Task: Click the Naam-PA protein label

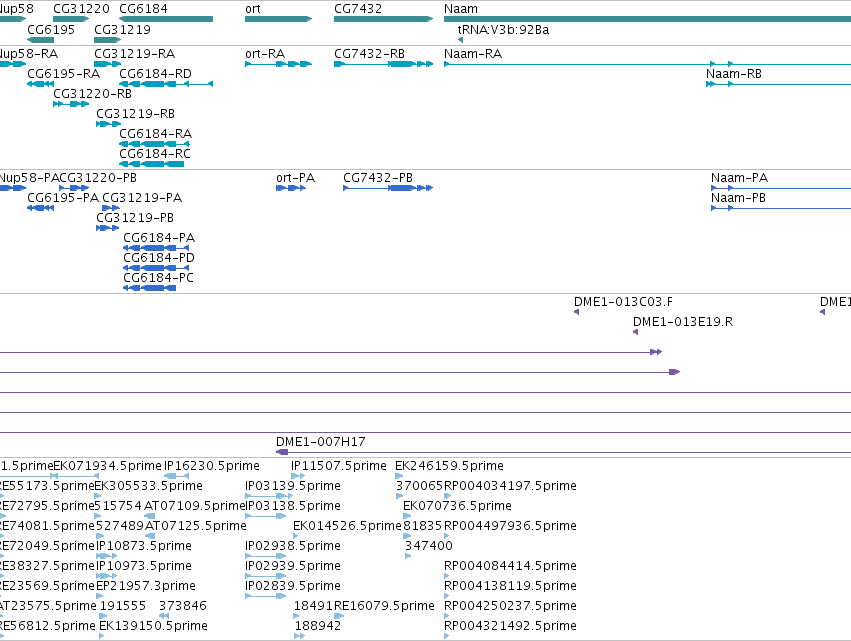Action: 739,177
